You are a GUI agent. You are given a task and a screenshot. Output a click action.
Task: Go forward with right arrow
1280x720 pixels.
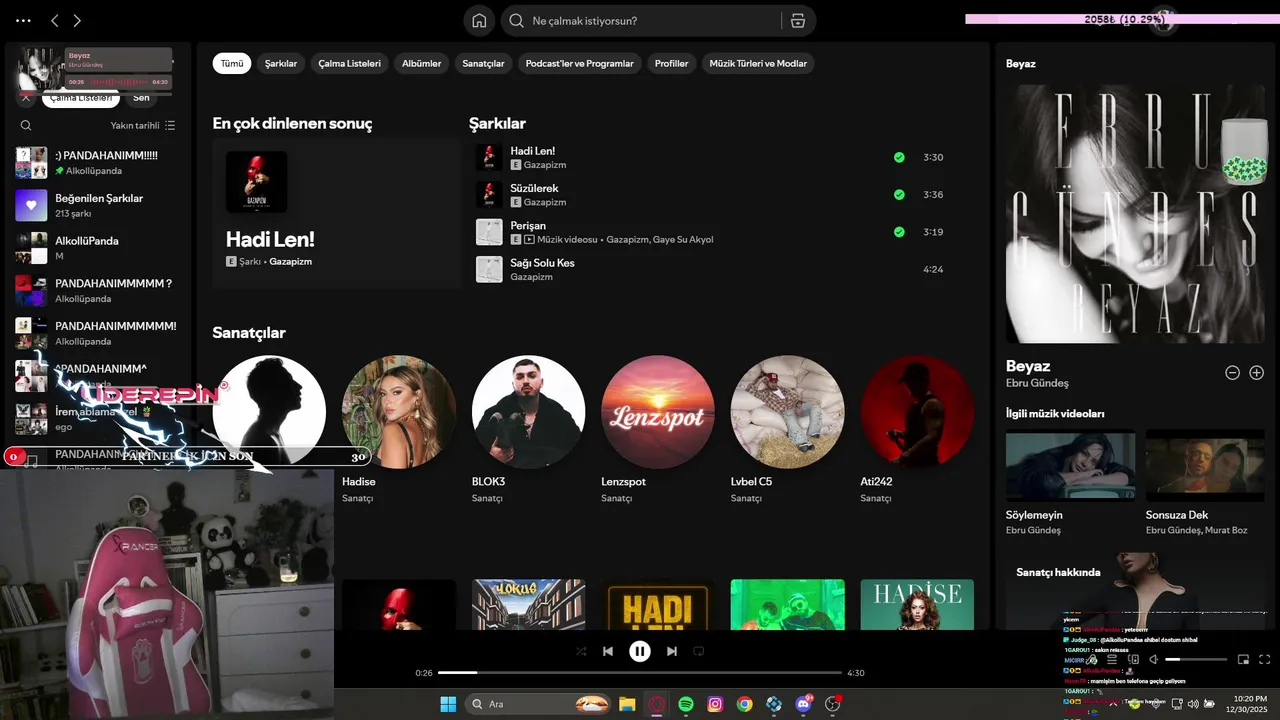[77, 21]
